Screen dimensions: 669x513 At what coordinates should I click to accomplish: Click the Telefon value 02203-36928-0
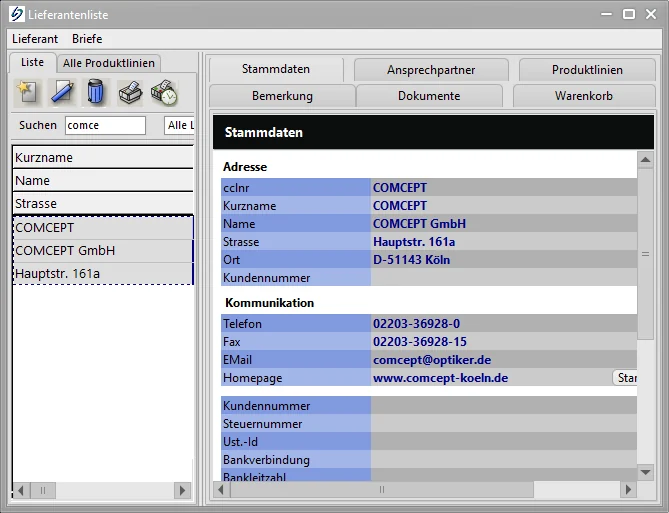pyautogui.click(x=416, y=324)
